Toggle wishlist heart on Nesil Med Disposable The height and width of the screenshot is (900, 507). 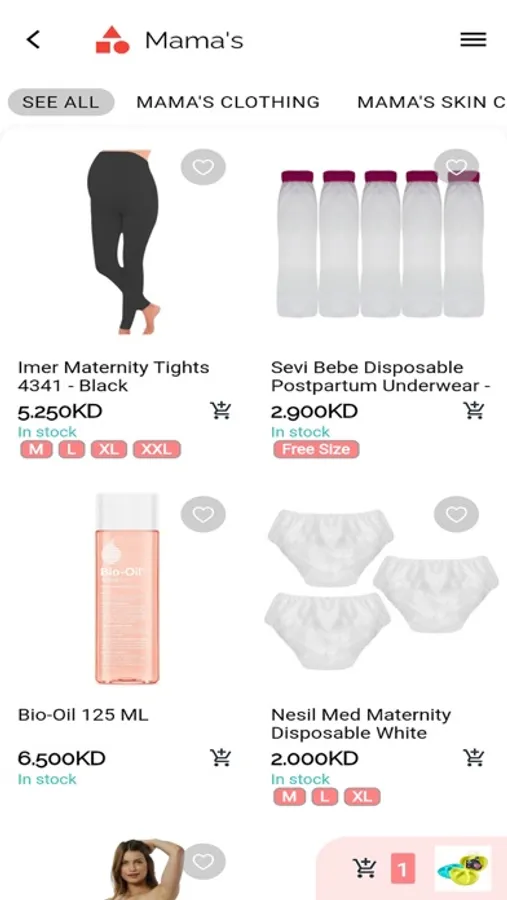tap(456, 514)
